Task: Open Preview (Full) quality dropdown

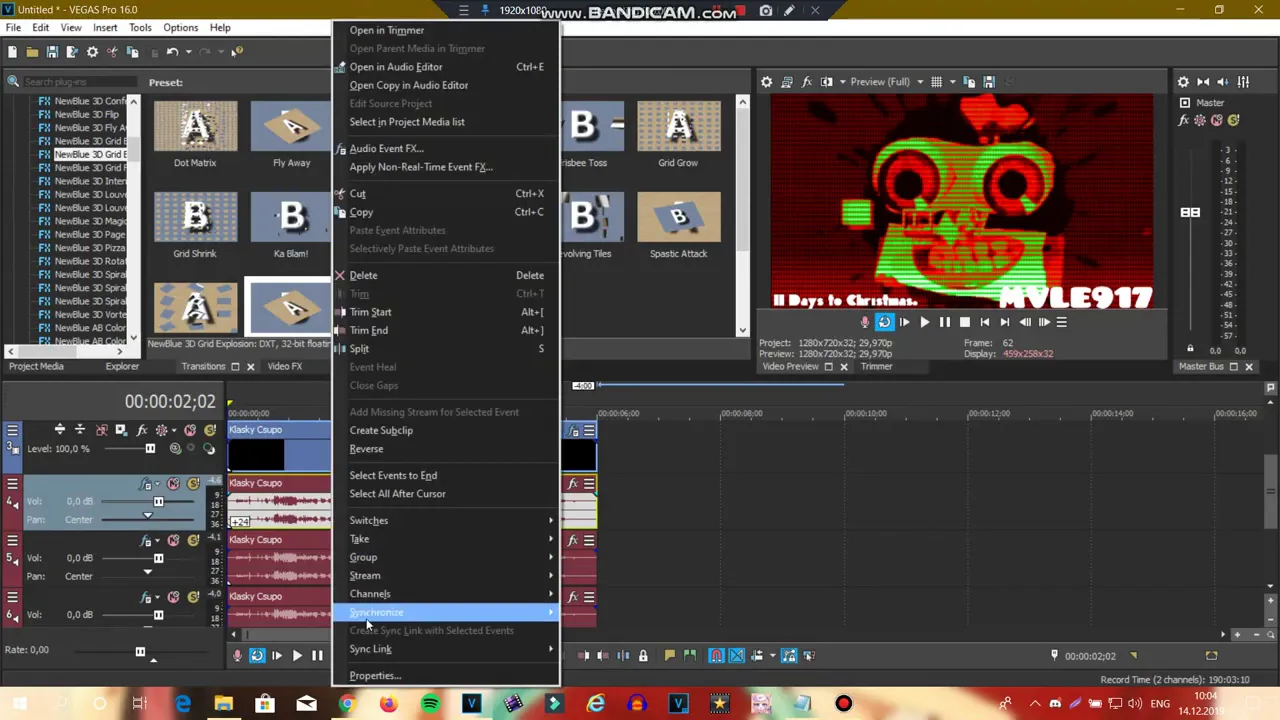Action: pyautogui.click(x=886, y=82)
